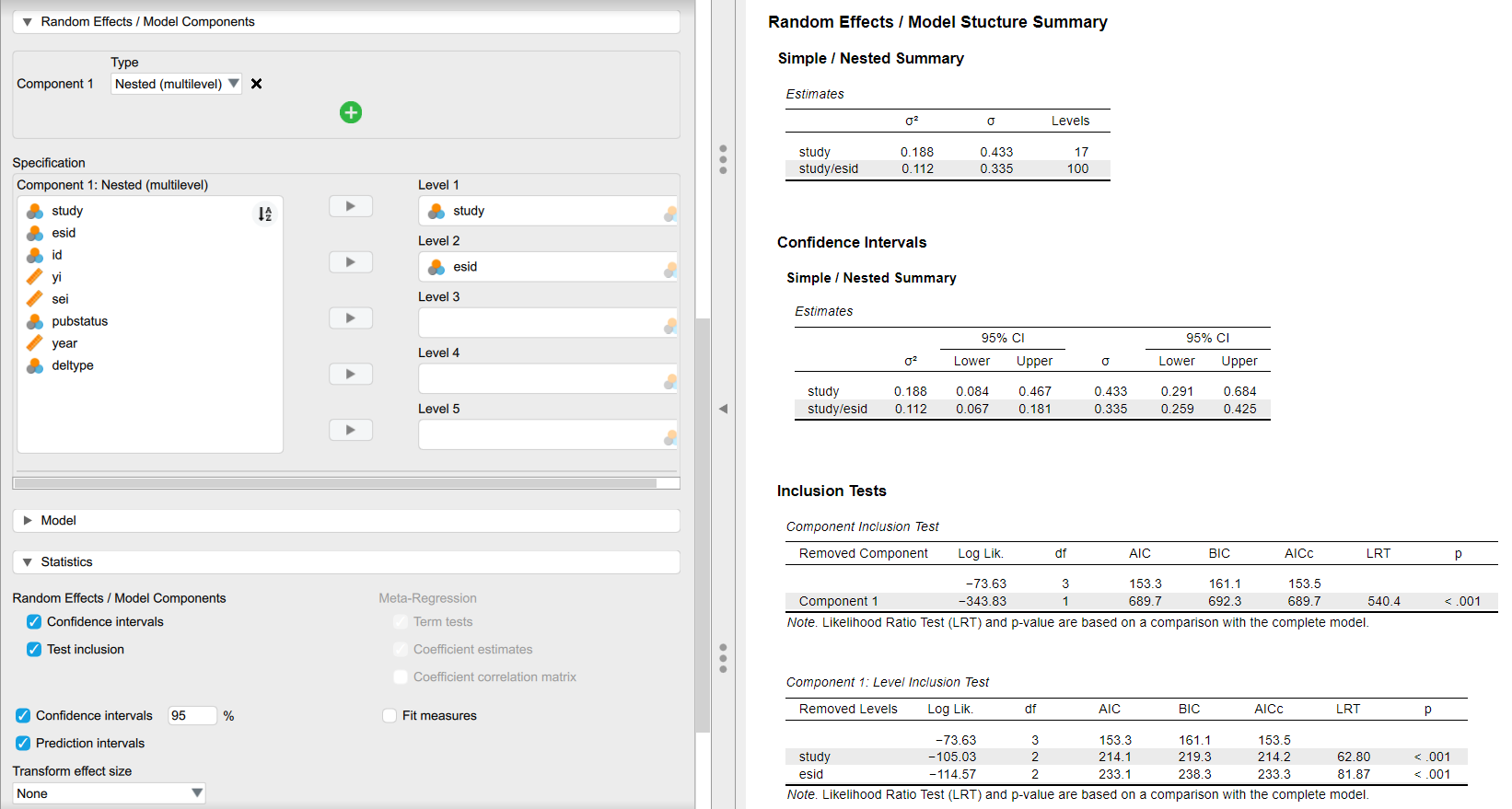The width and height of the screenshot is (1512, 809).
Task: Click arrow button to assign Level 3
Action: click(351, 318)
